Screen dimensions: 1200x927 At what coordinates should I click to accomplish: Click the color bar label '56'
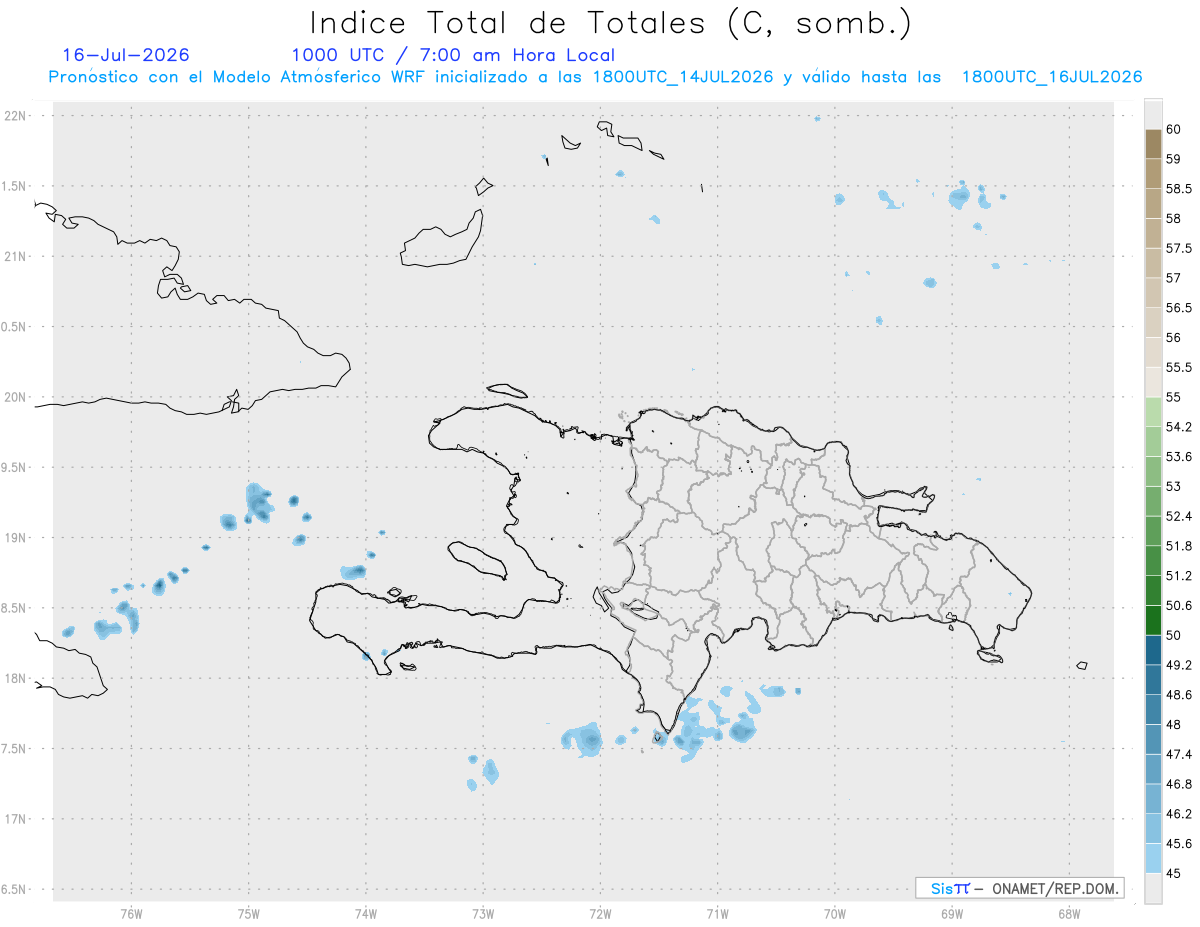(x=1174, y=337)
